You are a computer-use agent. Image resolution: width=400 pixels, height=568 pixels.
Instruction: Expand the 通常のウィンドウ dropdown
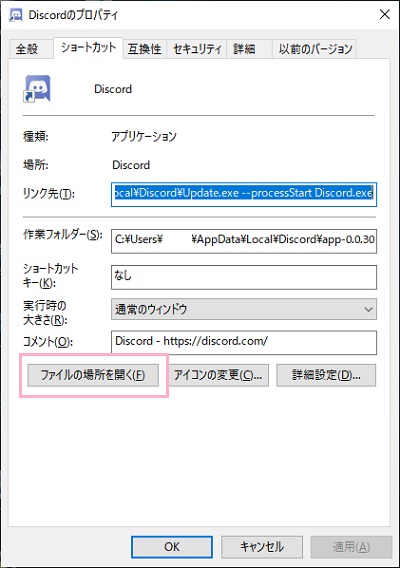tap(244, 309)
